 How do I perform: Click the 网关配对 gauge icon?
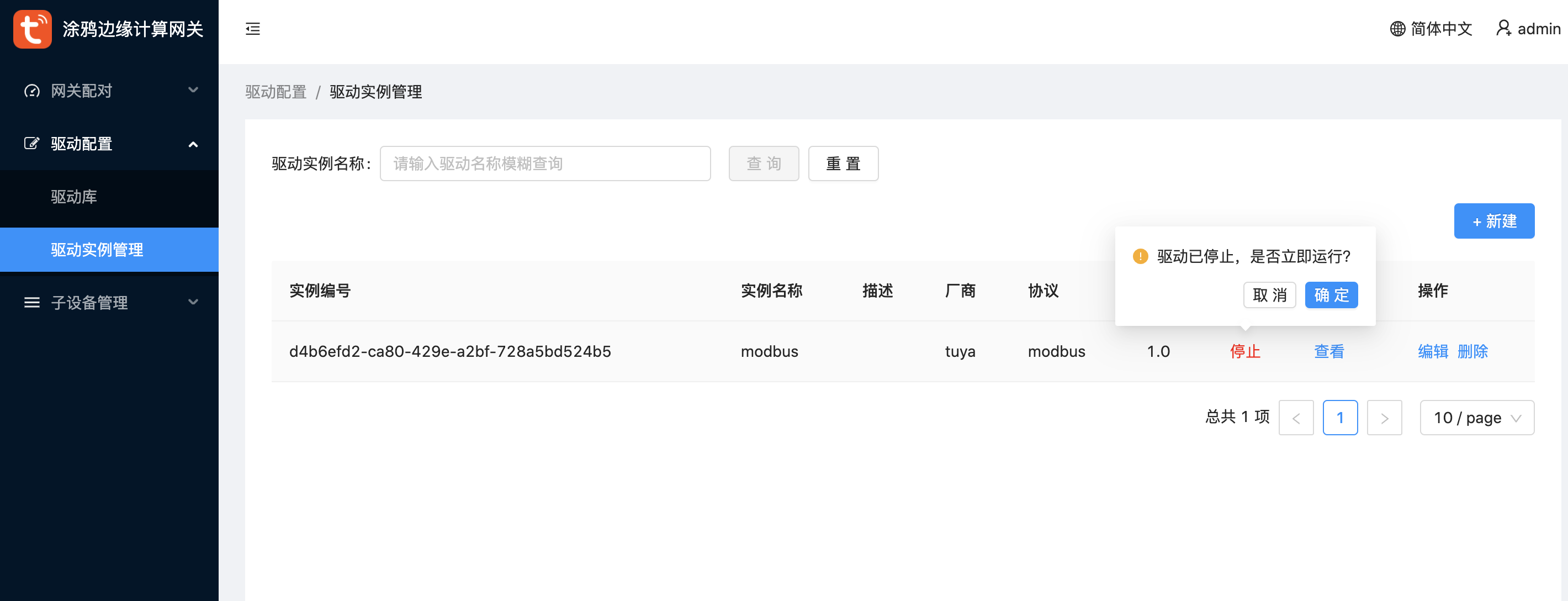pos(31,91)
